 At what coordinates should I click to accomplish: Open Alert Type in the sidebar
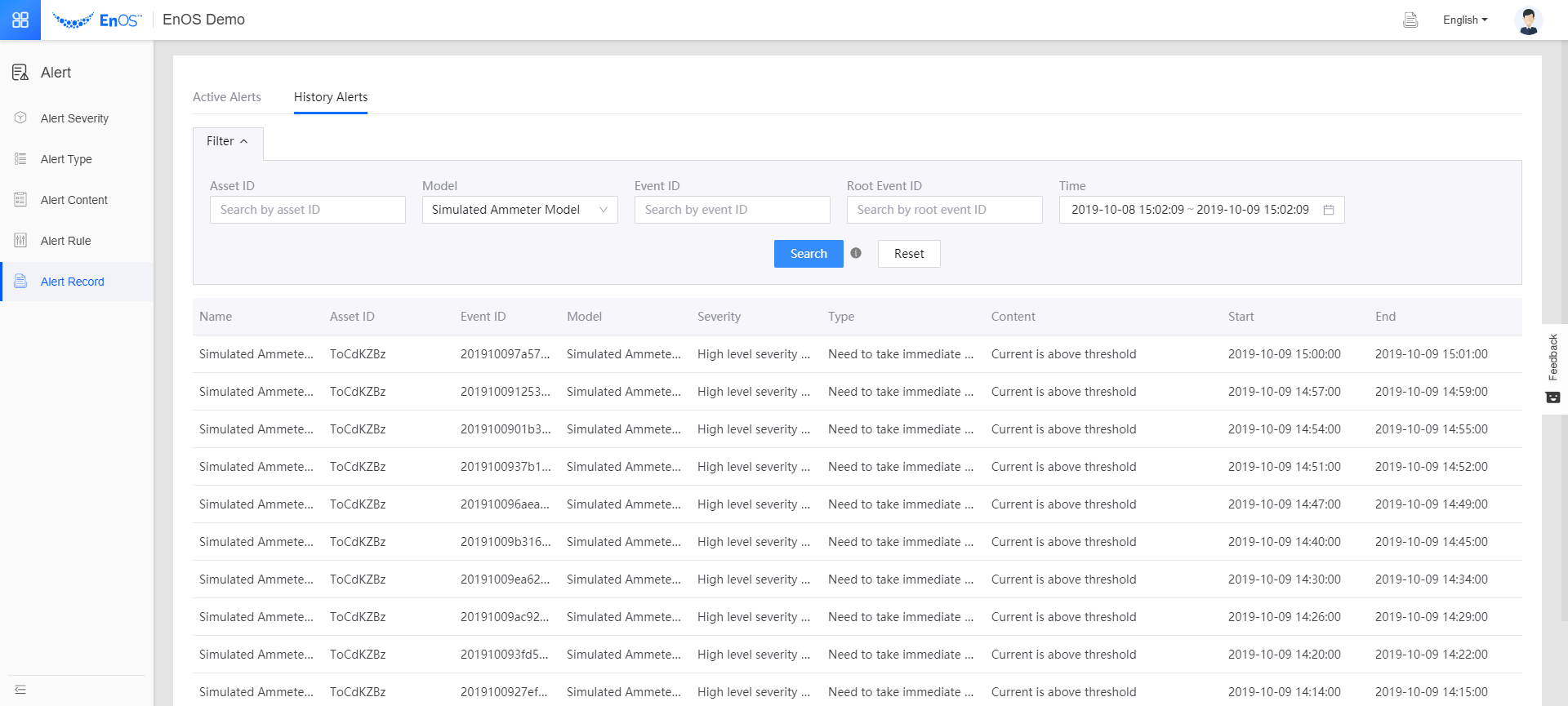point(66,159)
